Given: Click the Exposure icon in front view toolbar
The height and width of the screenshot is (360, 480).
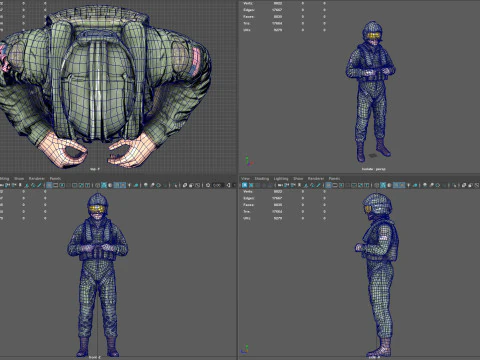Looking at the screenshot, I should click(x=208, y=185).
